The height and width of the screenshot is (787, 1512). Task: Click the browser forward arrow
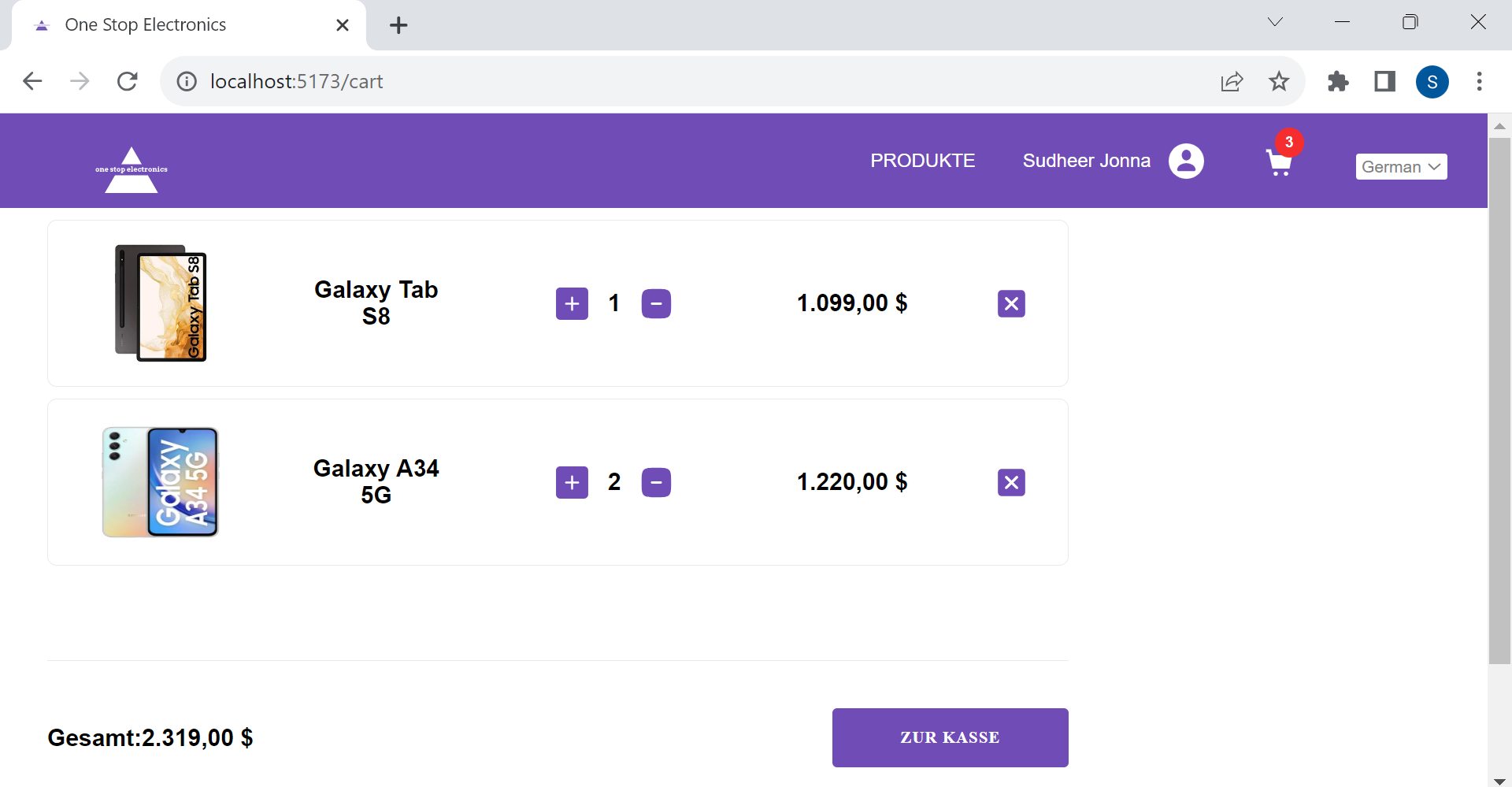click(x=80, y=81)
